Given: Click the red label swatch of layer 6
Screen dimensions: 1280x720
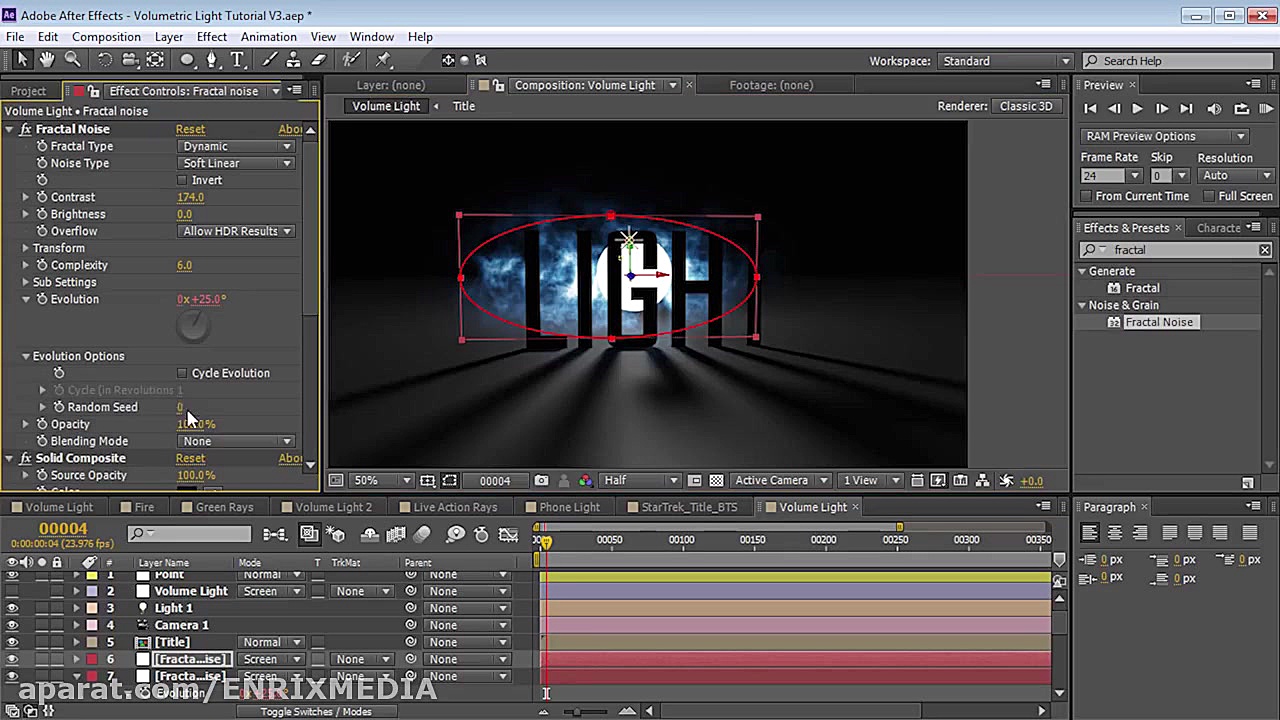Looking at the screenshot, I should (91, 659).
